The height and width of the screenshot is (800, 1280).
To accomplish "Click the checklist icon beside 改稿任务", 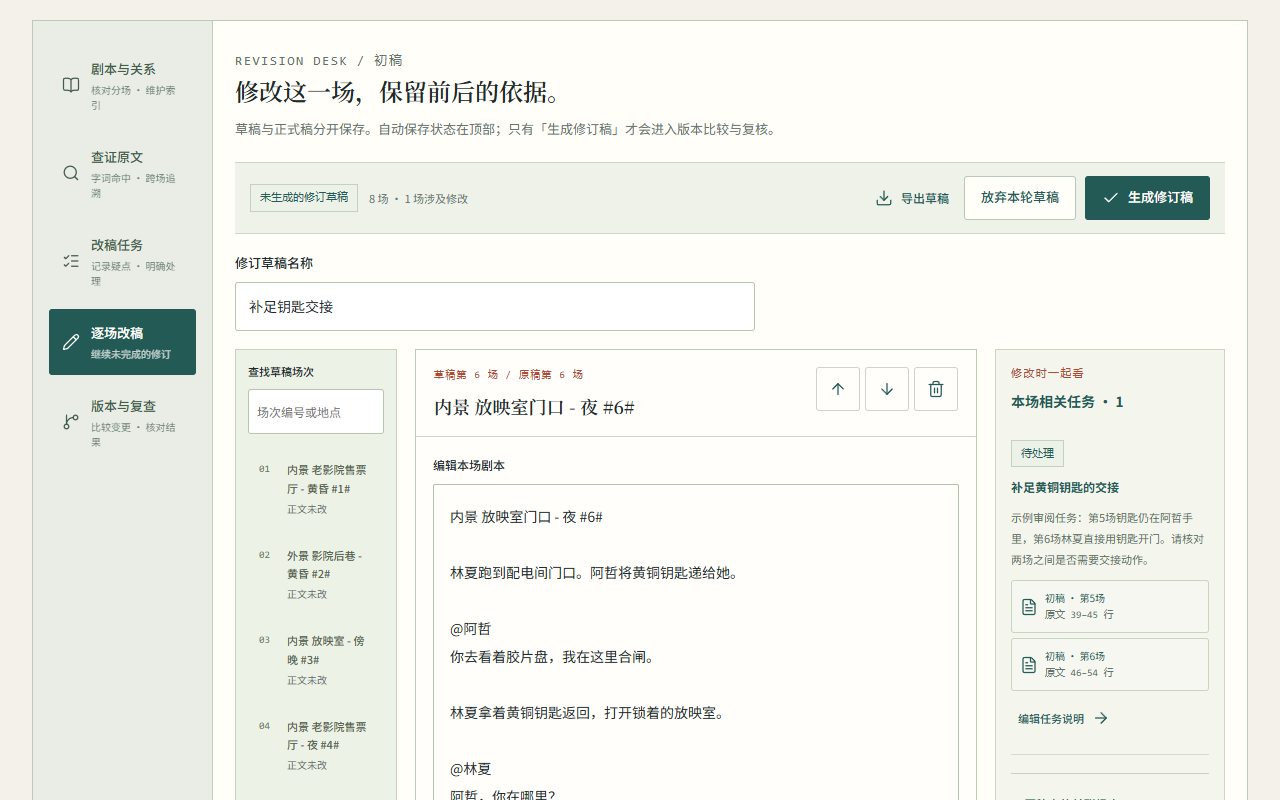I will pos(71,261).
